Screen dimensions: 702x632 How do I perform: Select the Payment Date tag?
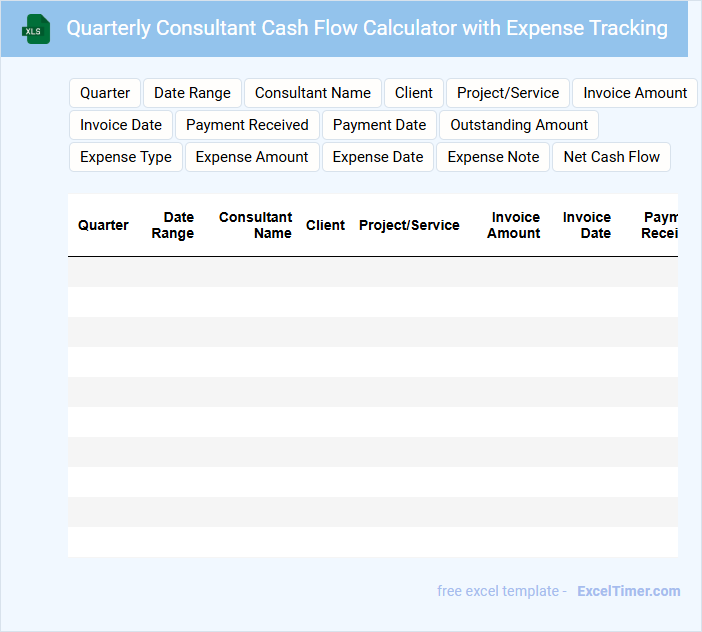[x=379, y=125]
